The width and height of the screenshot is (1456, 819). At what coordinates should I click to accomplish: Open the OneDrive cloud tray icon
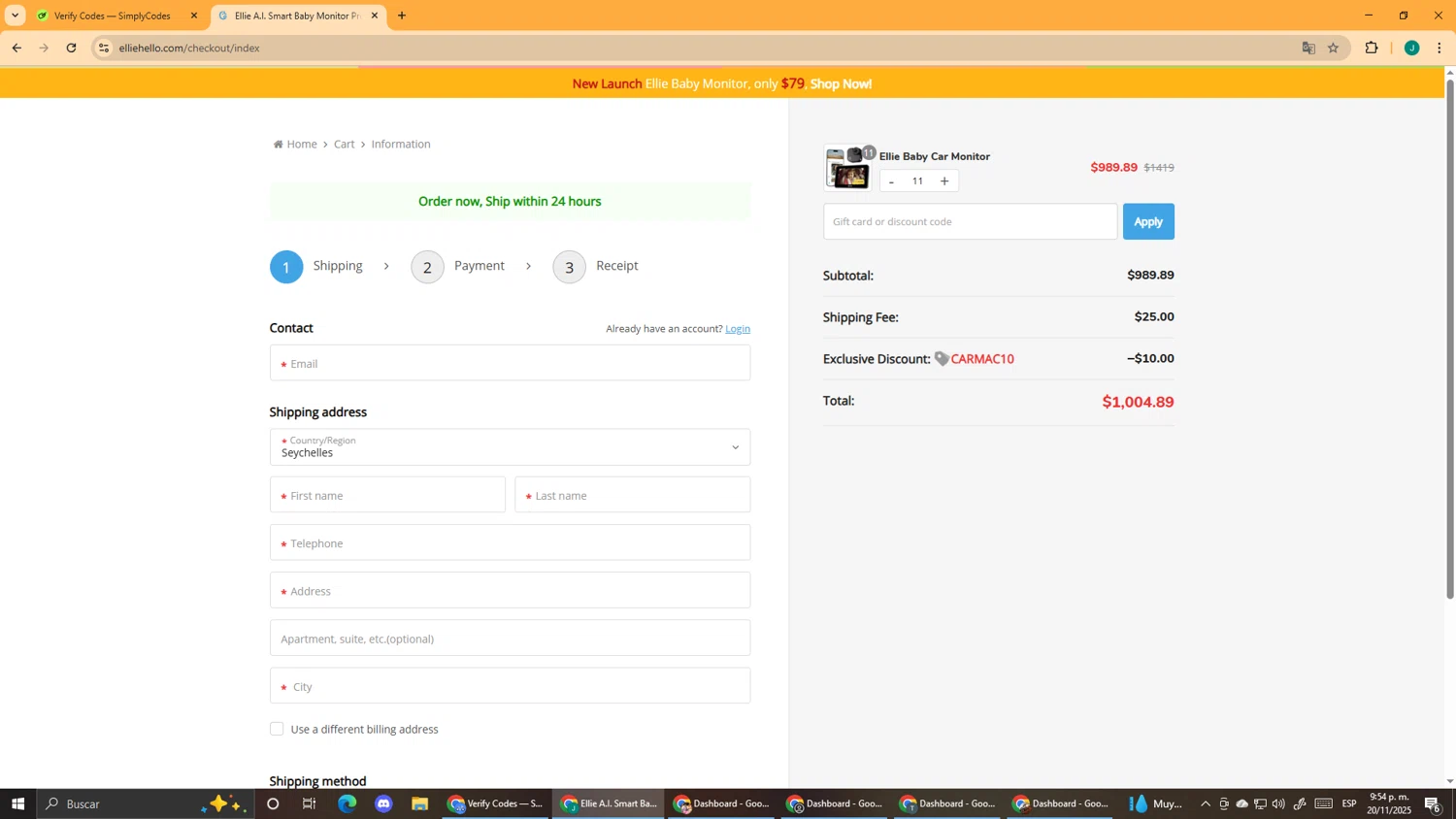coord(1241,803)
